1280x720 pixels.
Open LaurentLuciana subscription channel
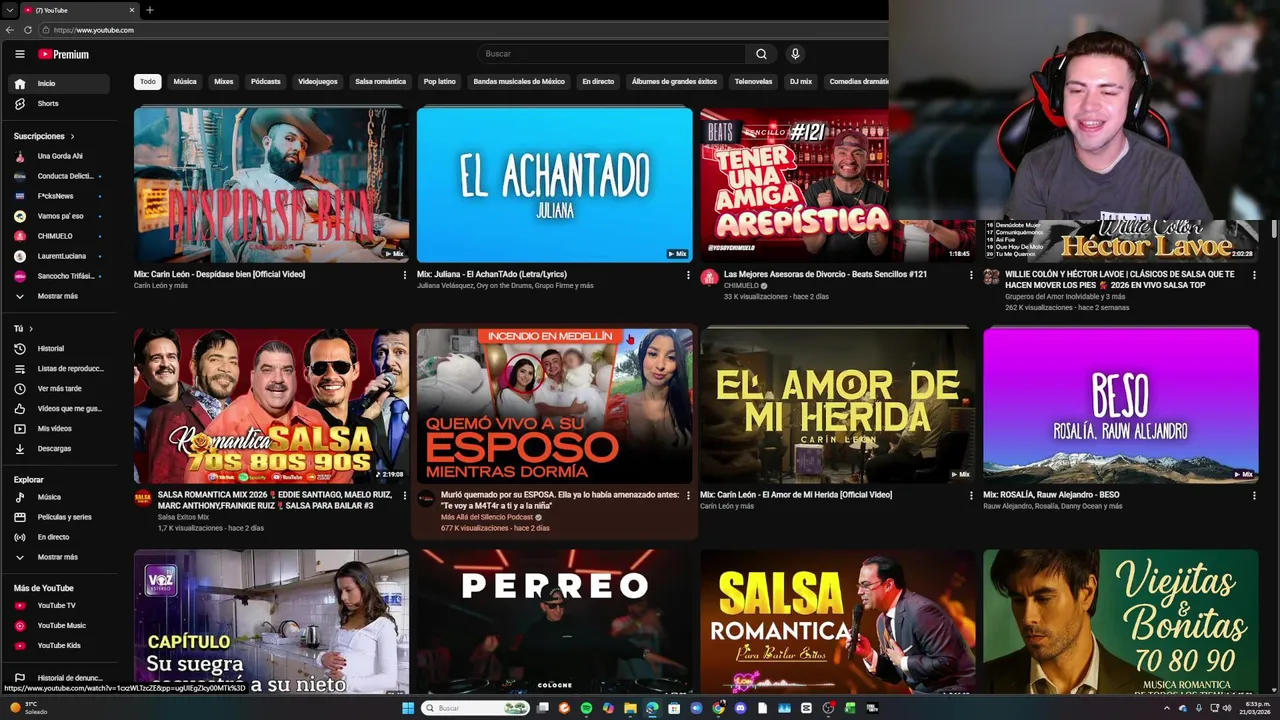pos(60,256)
